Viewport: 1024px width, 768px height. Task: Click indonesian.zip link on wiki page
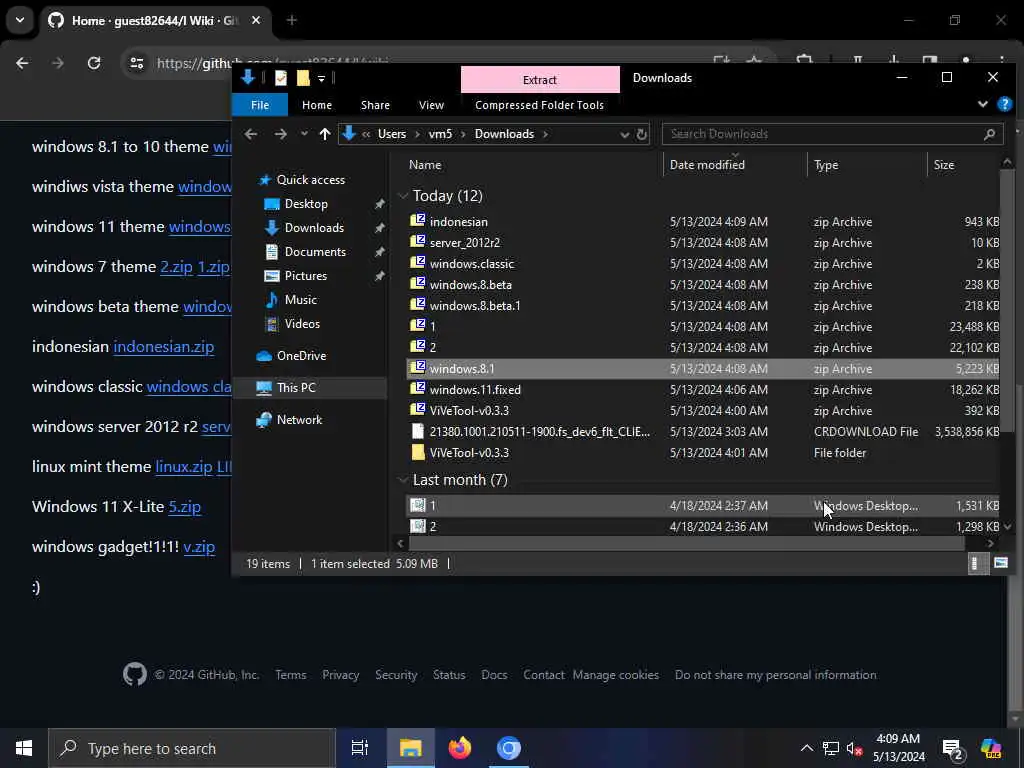[163, 346]
